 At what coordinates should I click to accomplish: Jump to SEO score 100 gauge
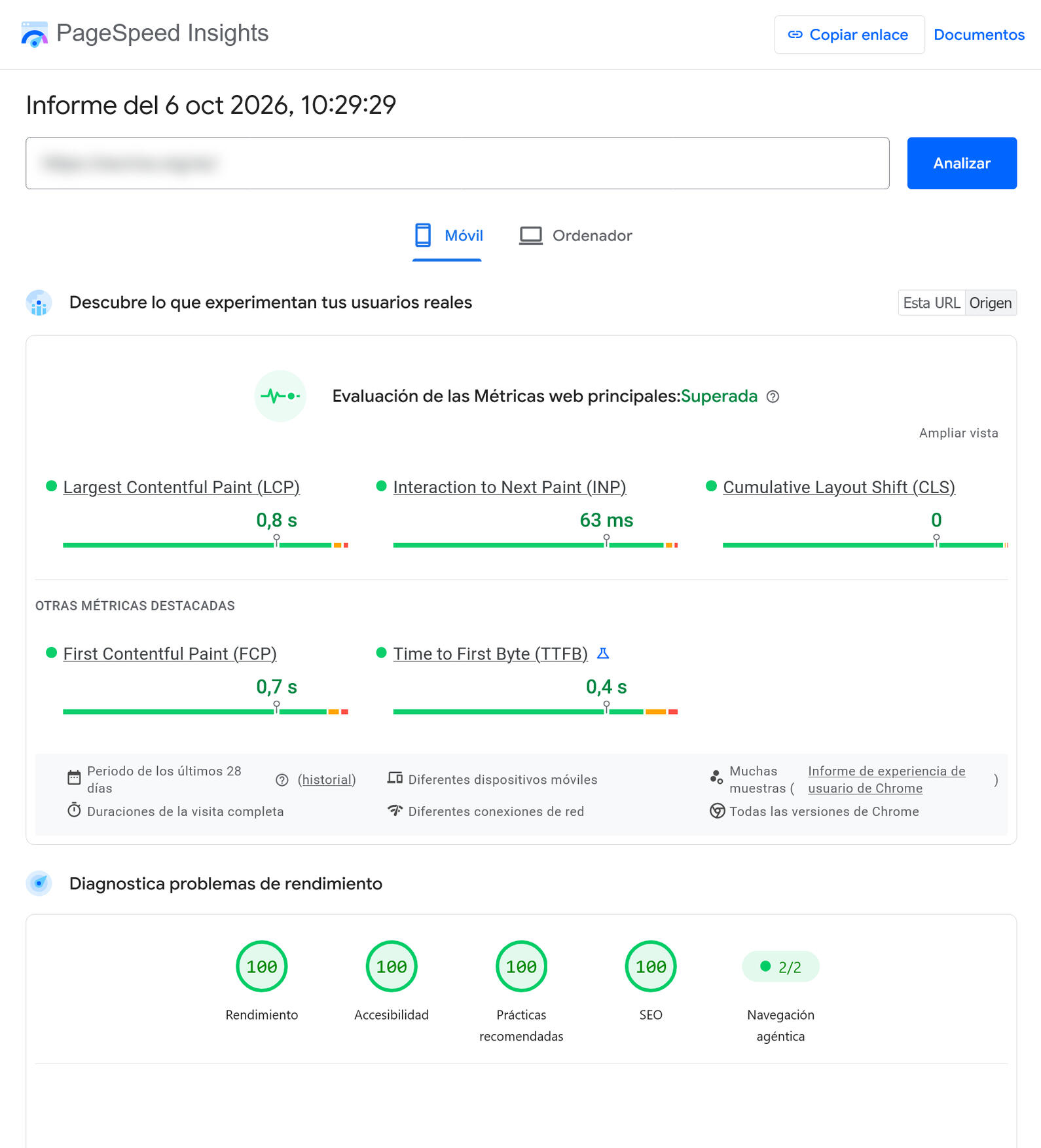click(x=651, y=967)
